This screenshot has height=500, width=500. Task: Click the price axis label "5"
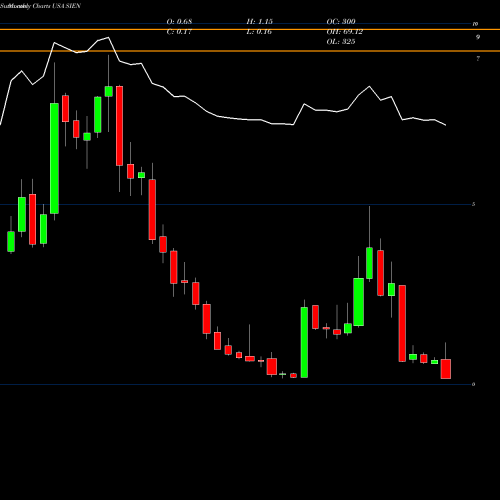474,204
